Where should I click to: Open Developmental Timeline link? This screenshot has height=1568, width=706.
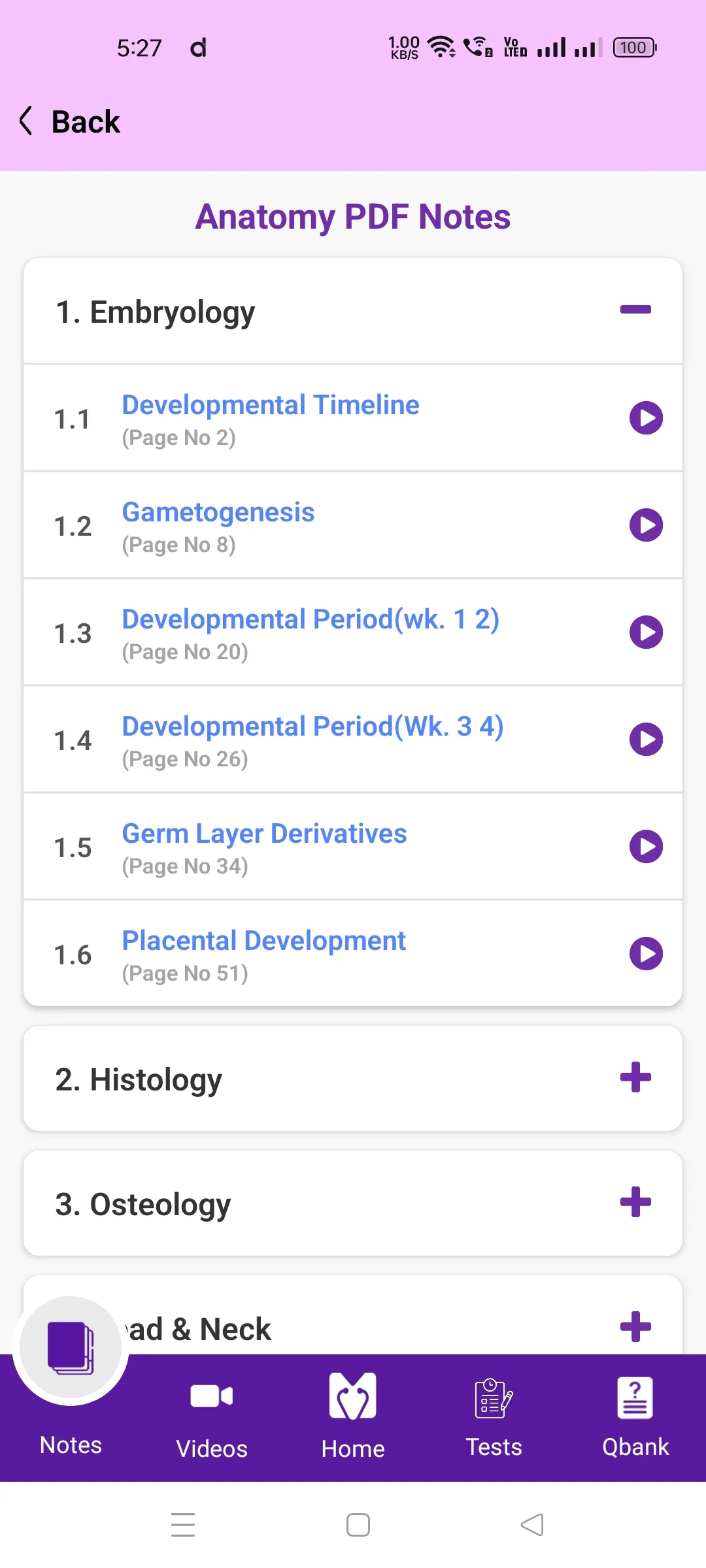(x=271, y=405)
